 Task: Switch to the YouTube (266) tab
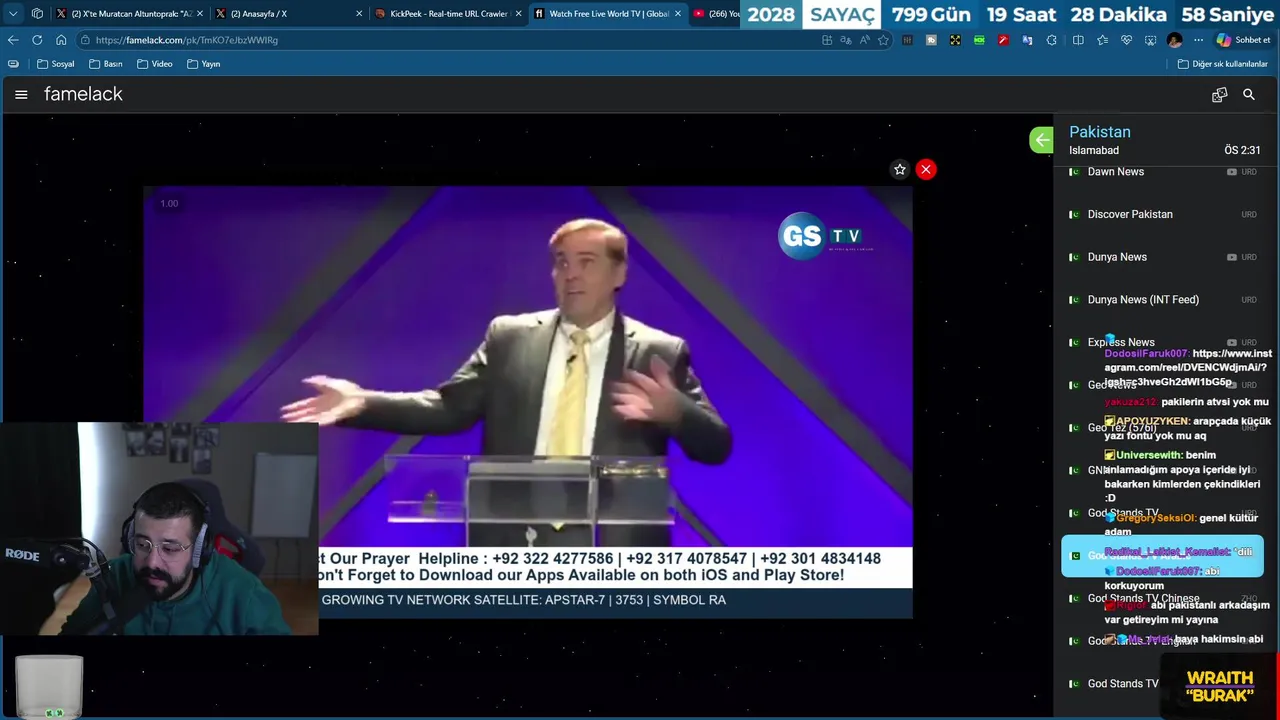point(716,14)
